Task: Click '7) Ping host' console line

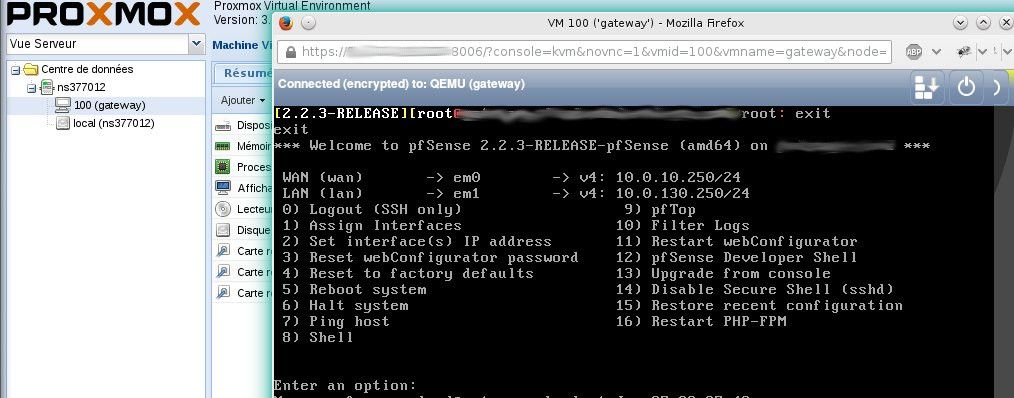Action: click(x=336, y=321)
